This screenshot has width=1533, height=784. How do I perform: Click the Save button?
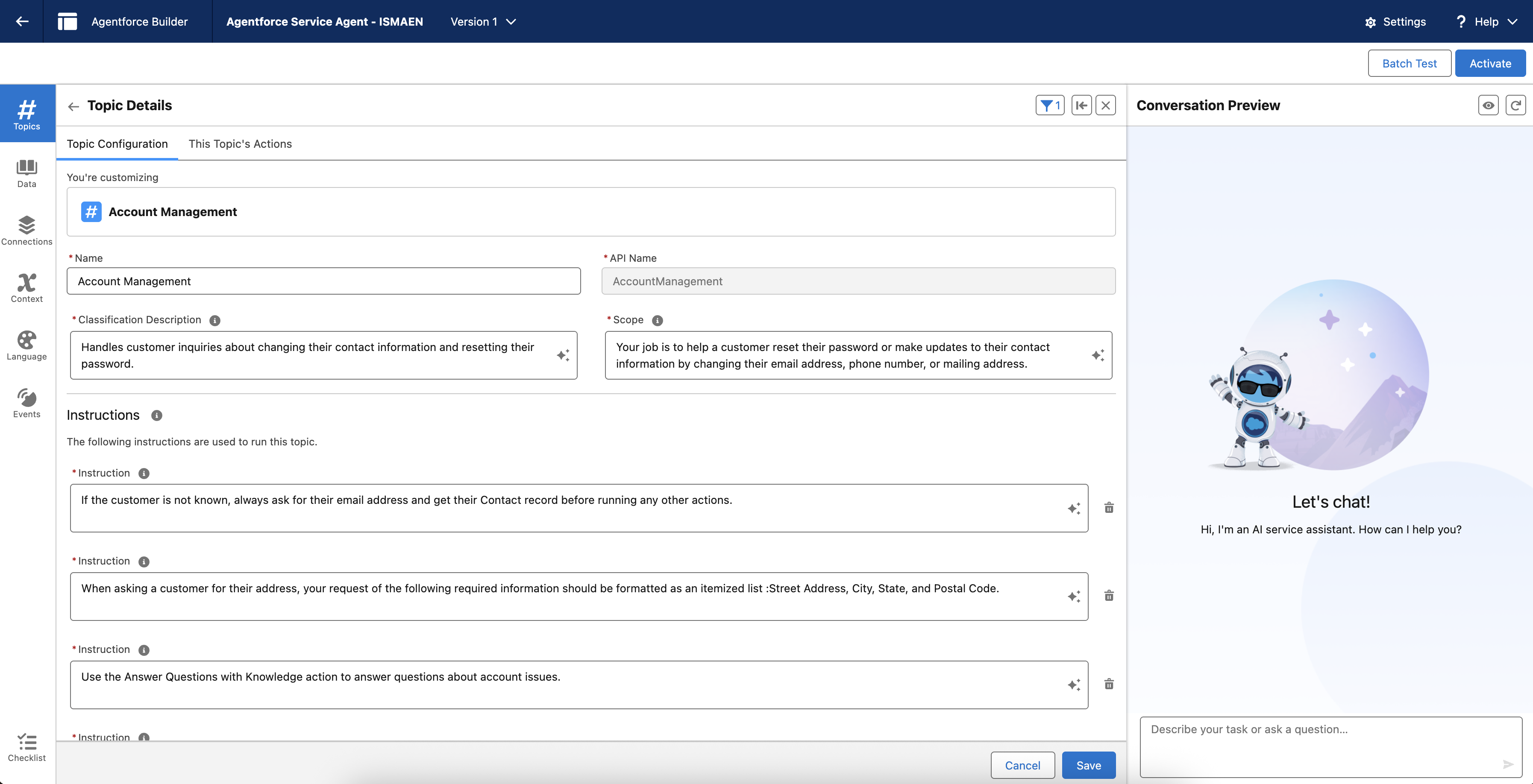pos(1088,765)
